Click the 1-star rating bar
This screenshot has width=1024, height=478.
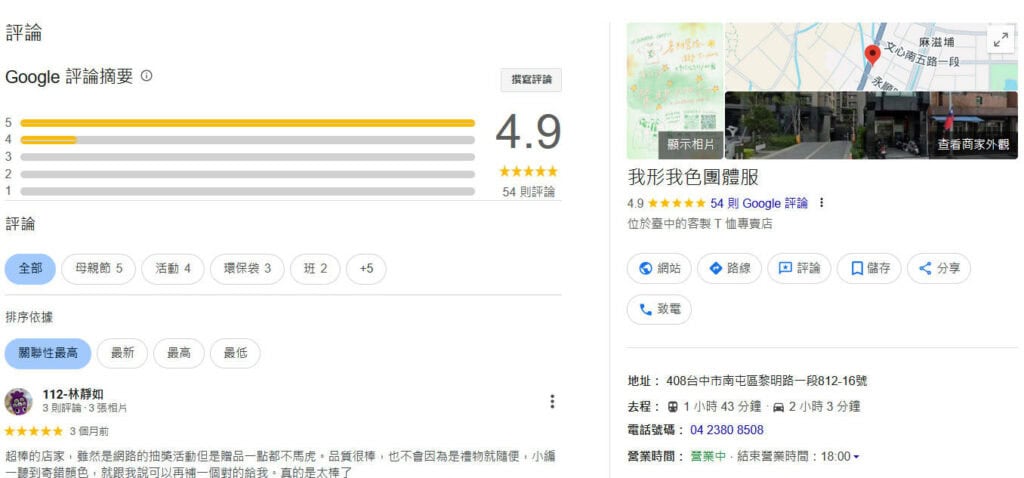pos(248,191)
